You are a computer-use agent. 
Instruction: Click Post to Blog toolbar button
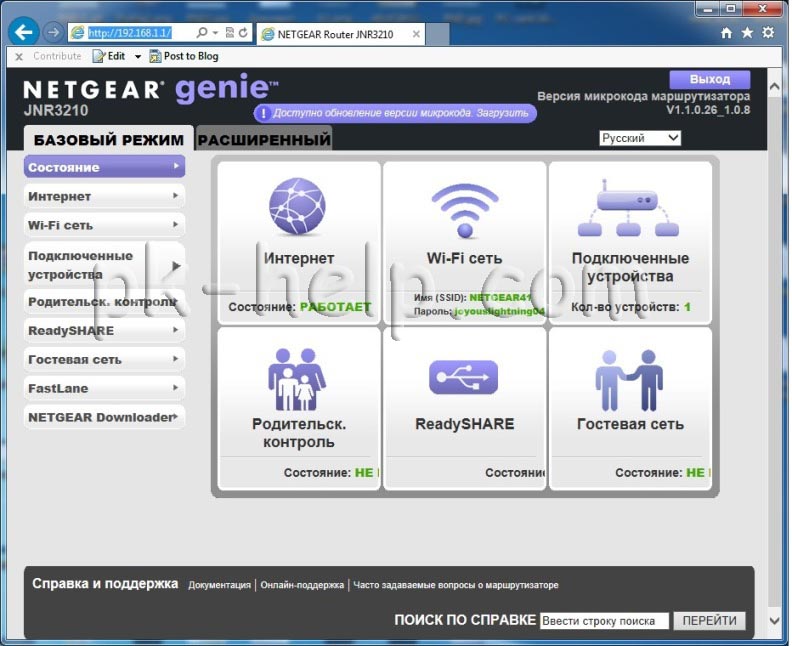(184, 56)
